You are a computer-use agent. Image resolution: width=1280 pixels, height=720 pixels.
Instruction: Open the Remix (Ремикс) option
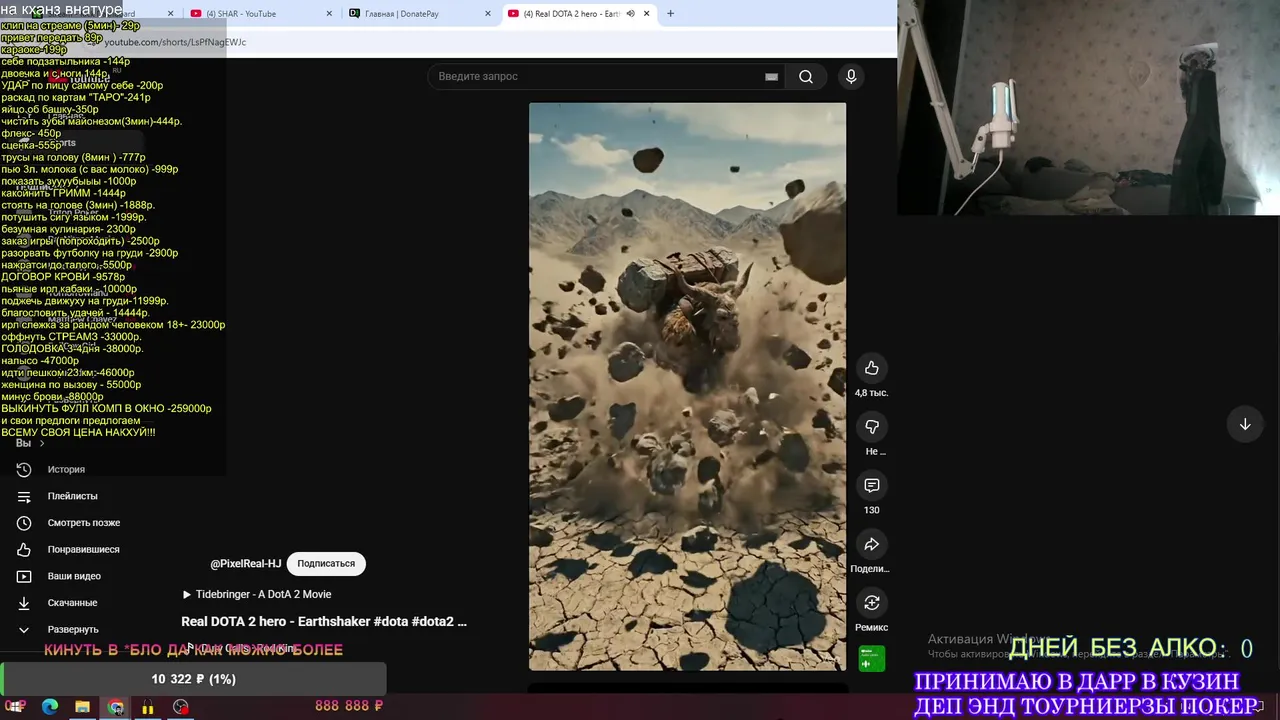click(872, 603)
